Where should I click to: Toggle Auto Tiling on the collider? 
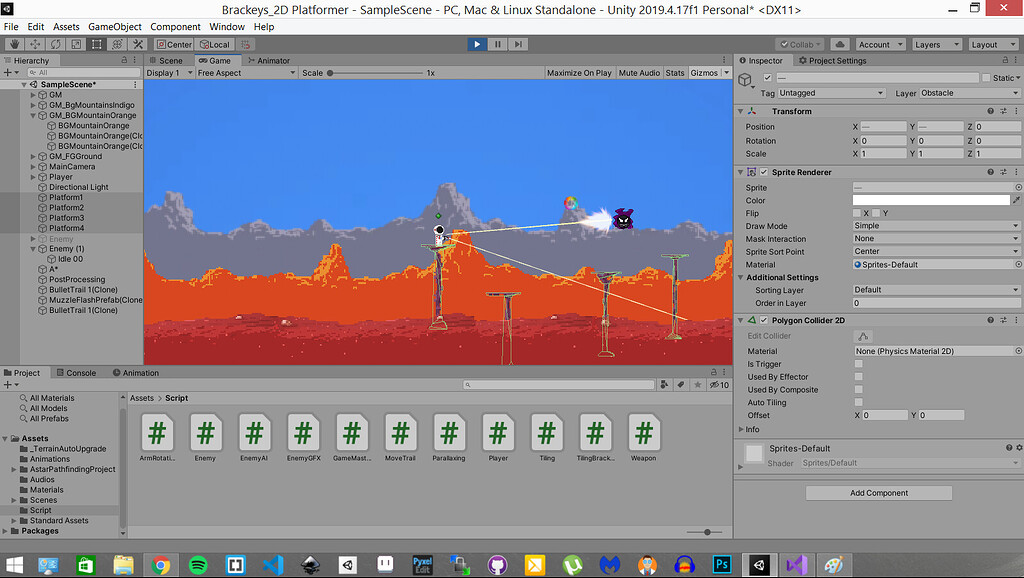[x=858, y=401]
